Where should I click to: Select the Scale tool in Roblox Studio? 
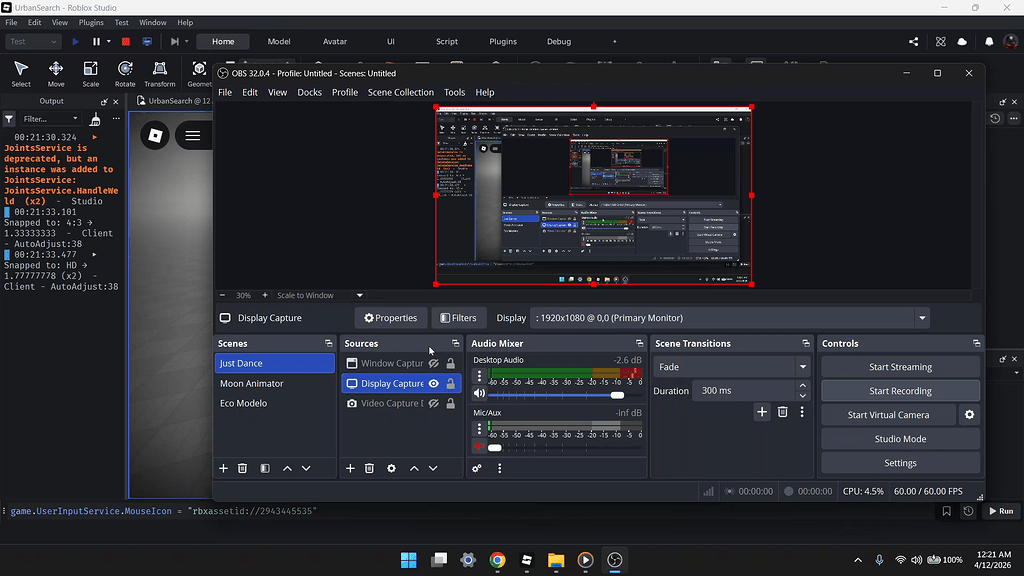(91, 73)
